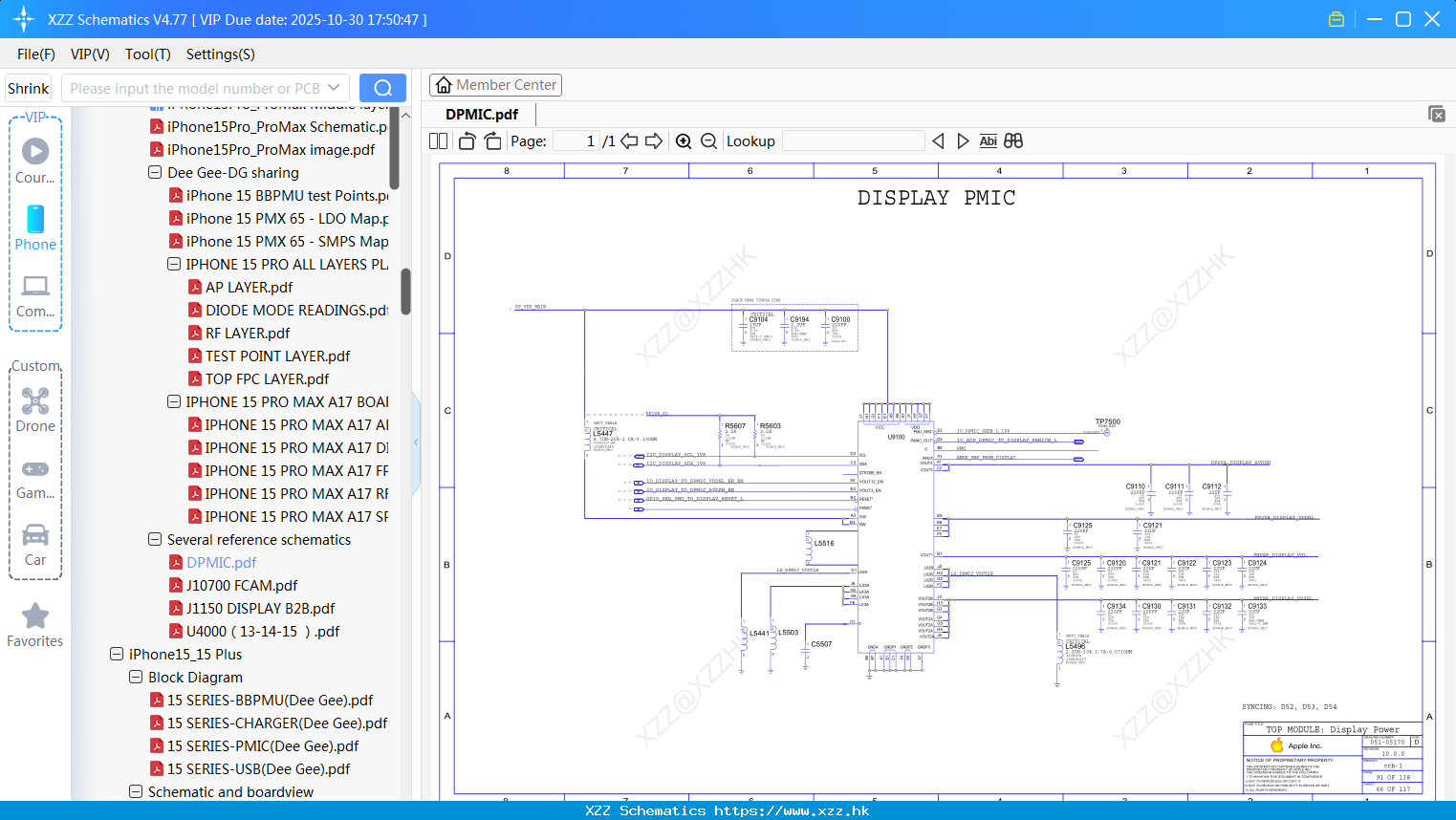Find previous lookup result arrow
This screenshot has height=820, width=1456.
(938, 140)
